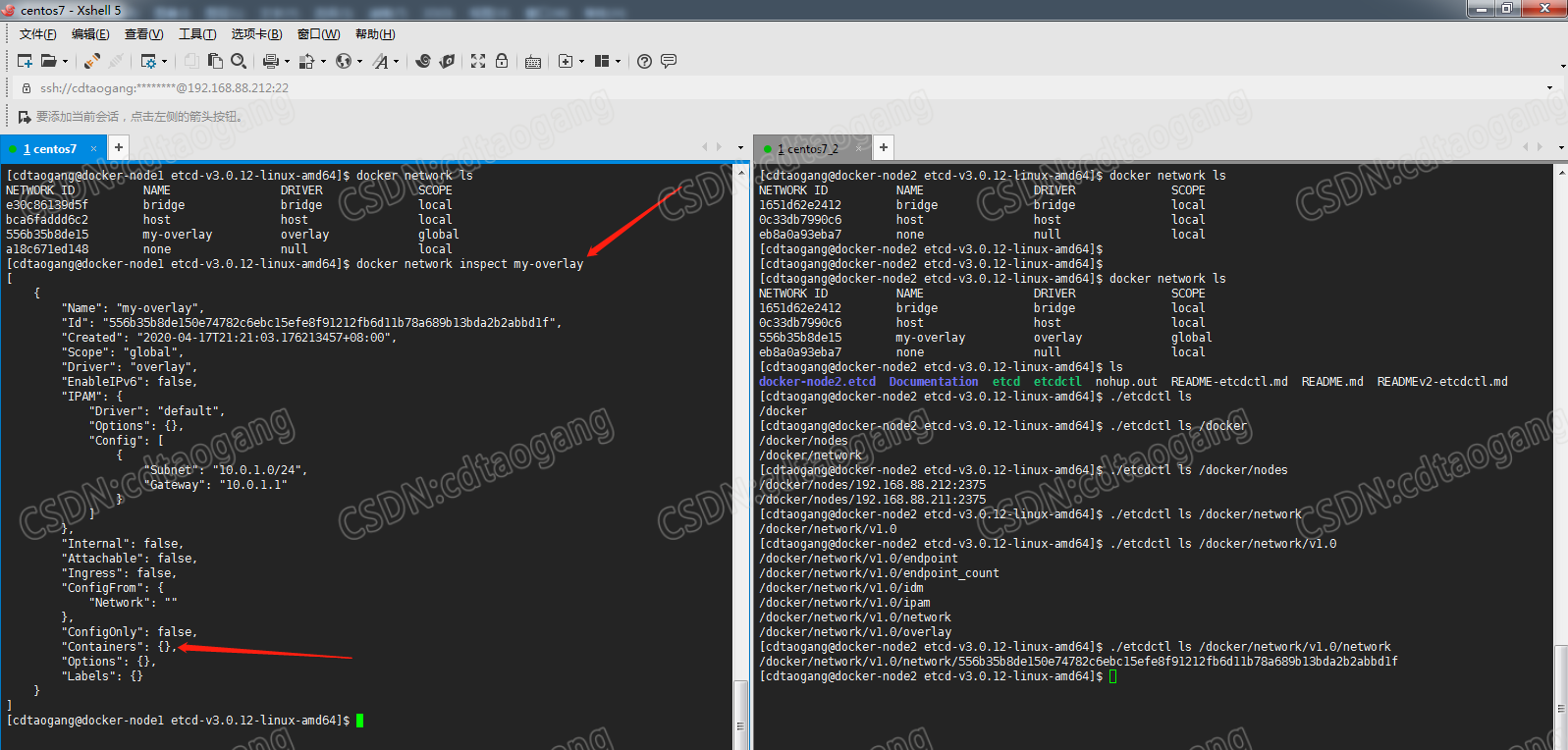1568x750 pixels.
Task: Click the lock screen padlock icon
Action: (x=502, y=61)
